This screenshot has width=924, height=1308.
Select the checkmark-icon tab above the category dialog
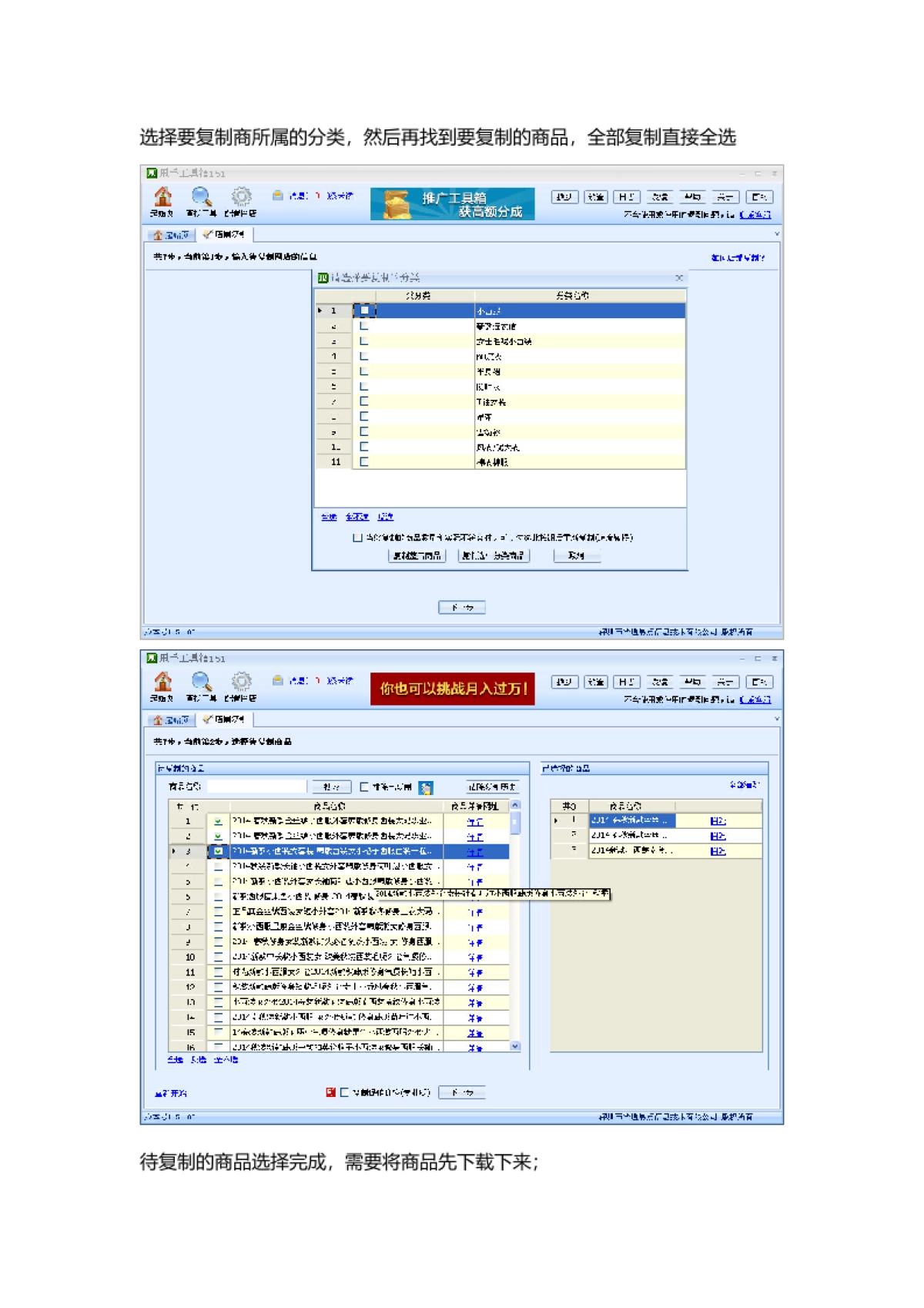click(x=223, y=234)
